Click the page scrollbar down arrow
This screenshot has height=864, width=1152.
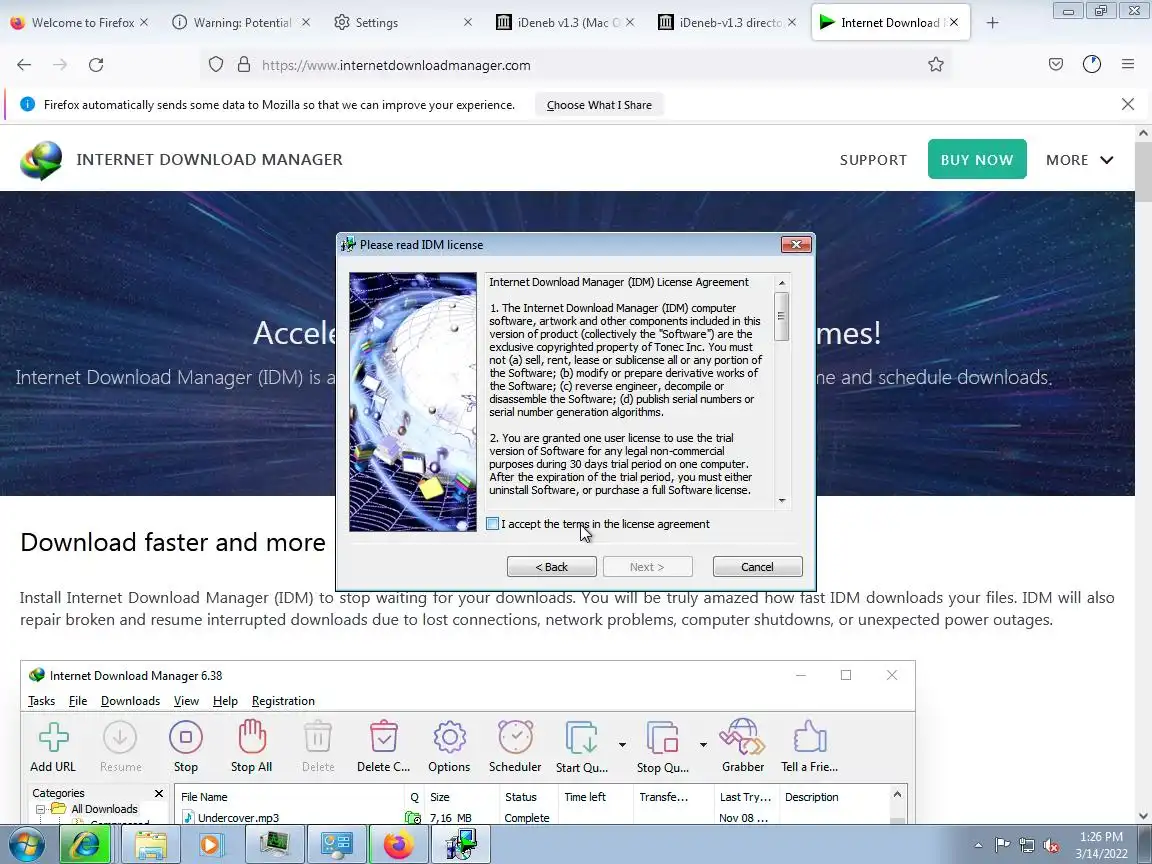tap(1143, 816)
